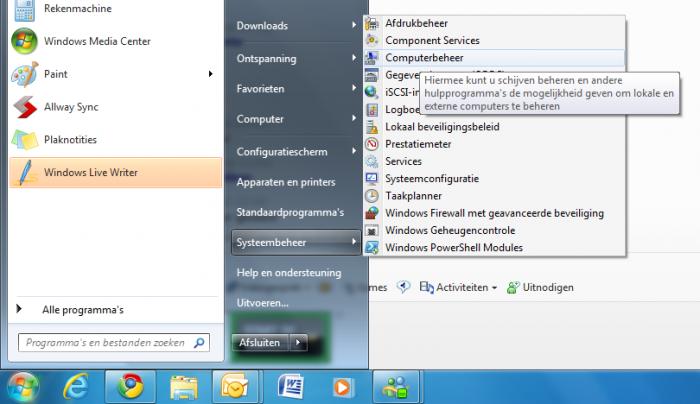
Task: Open Help en ondersteuning
Action: (289, 273)
